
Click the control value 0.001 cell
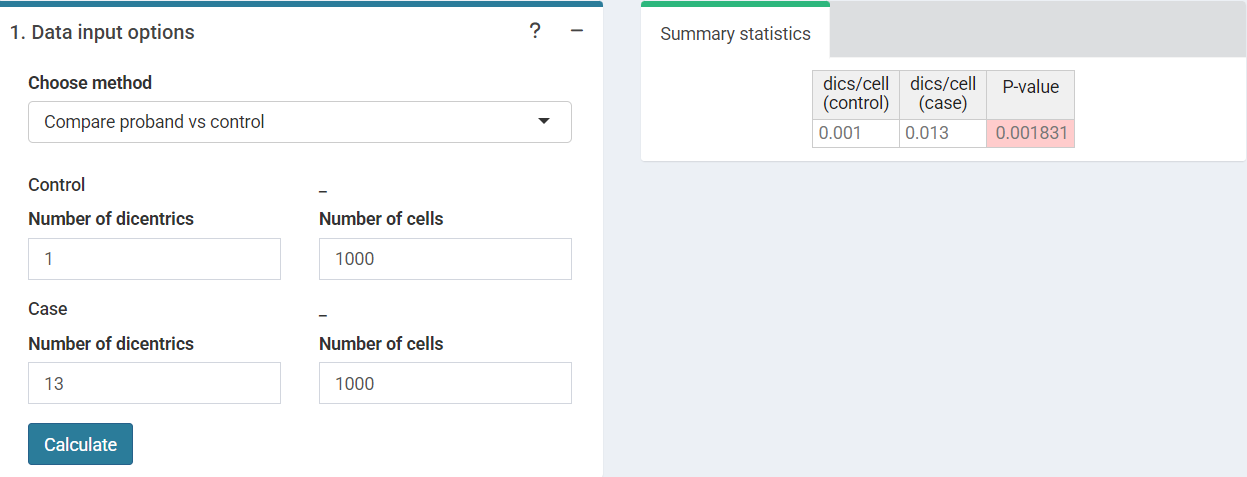856,133
